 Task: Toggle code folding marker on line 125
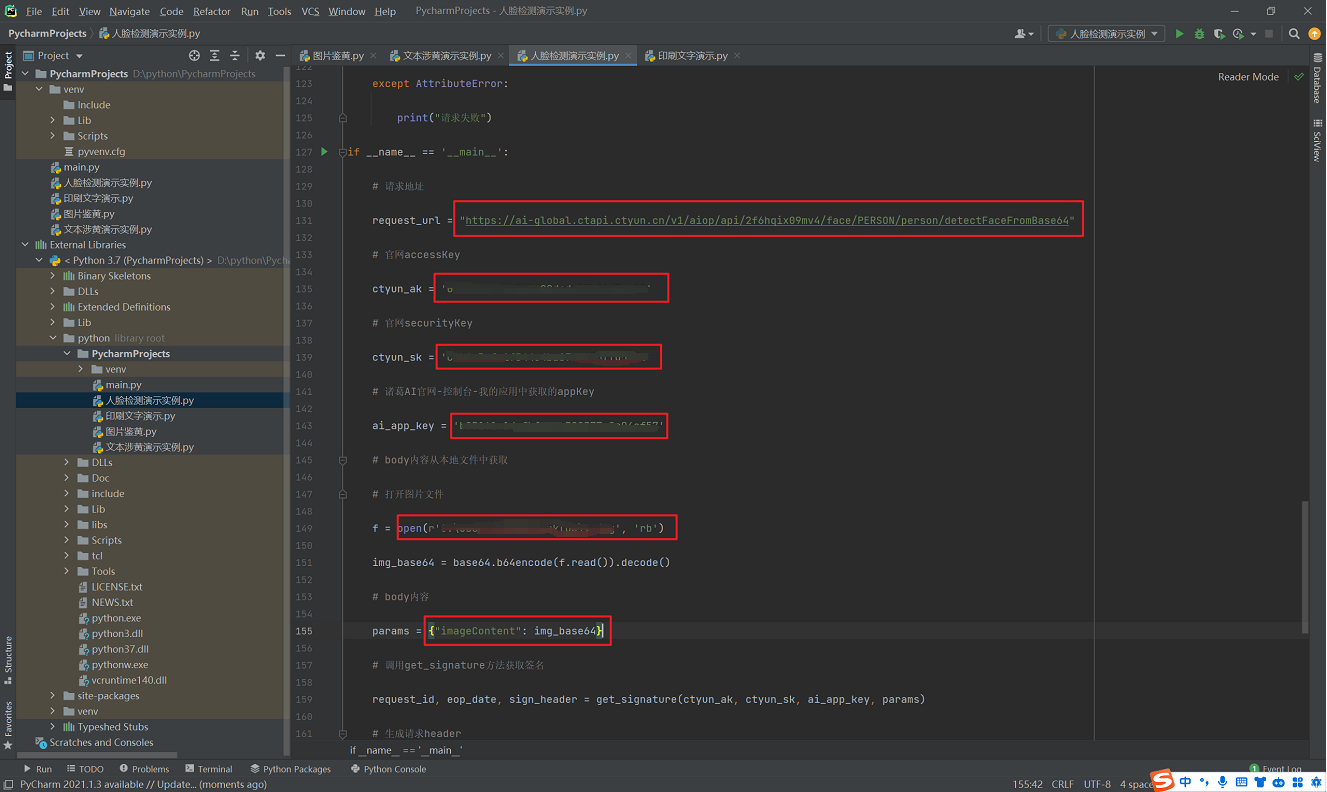[342, 118]
